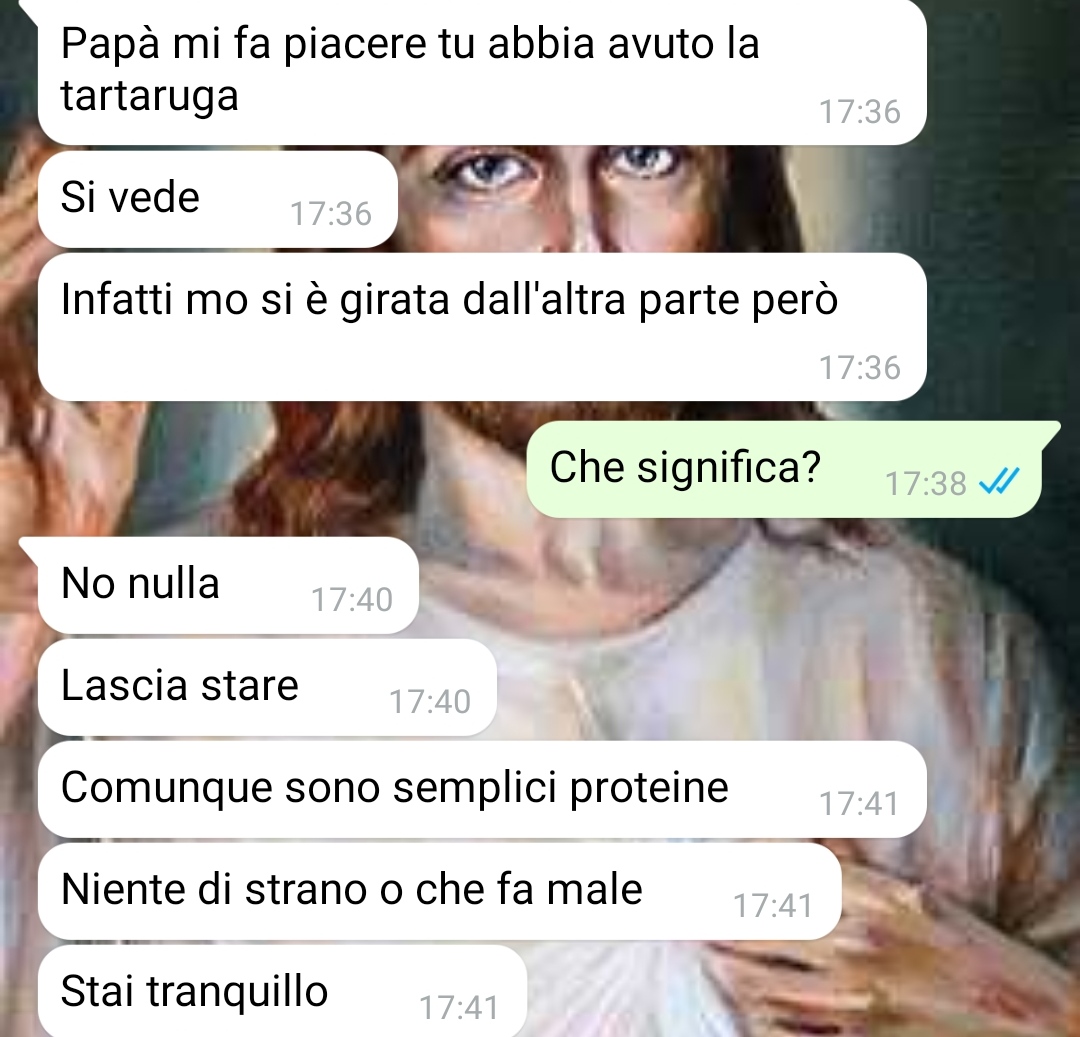1080x1037 pixels.
Task: Tap the 17:41 timestamp beside 'Niente di strano'
Action: pyautogui.click(x=773, y=905)
